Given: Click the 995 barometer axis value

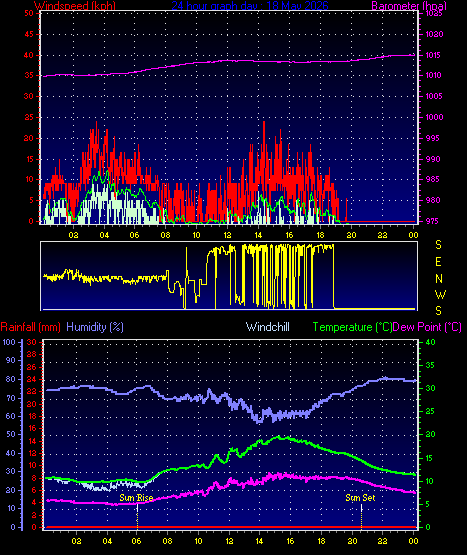Looking at the screenshot, I should click(x=433, y=138).
